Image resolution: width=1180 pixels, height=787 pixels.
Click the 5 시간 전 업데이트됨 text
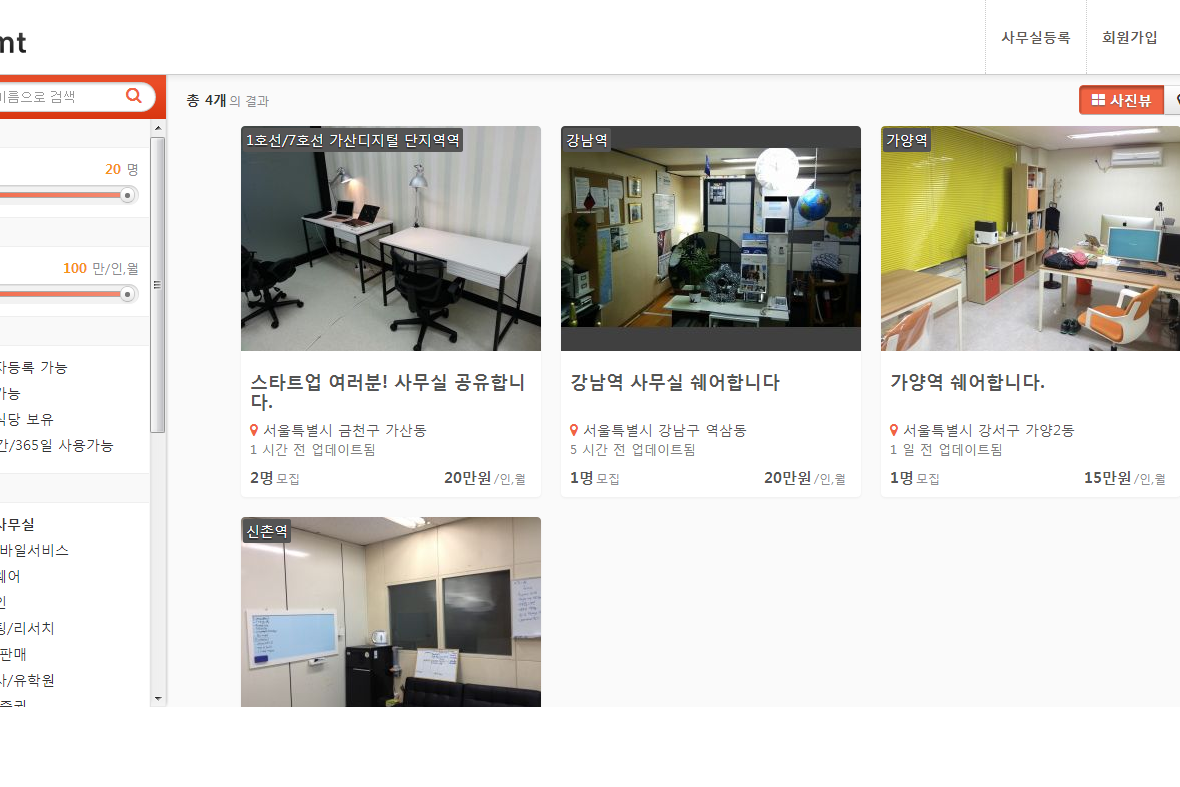tap(632, 450)
